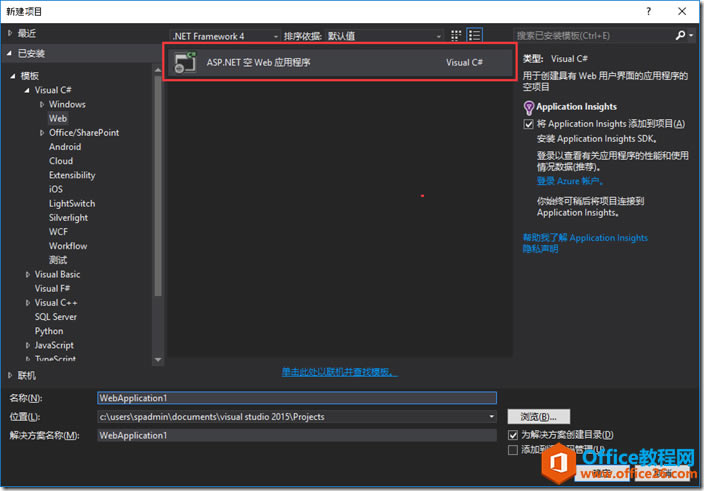Click the search installed templates field
The height and width of the screenshot is (491, 704).
tap(594, 35)
